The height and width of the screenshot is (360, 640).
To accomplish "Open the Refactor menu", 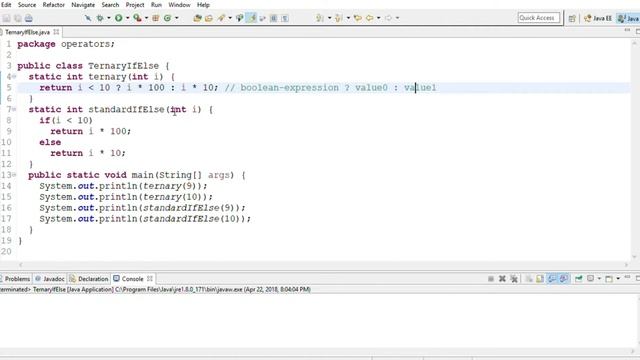I will [x=53, y=5].
